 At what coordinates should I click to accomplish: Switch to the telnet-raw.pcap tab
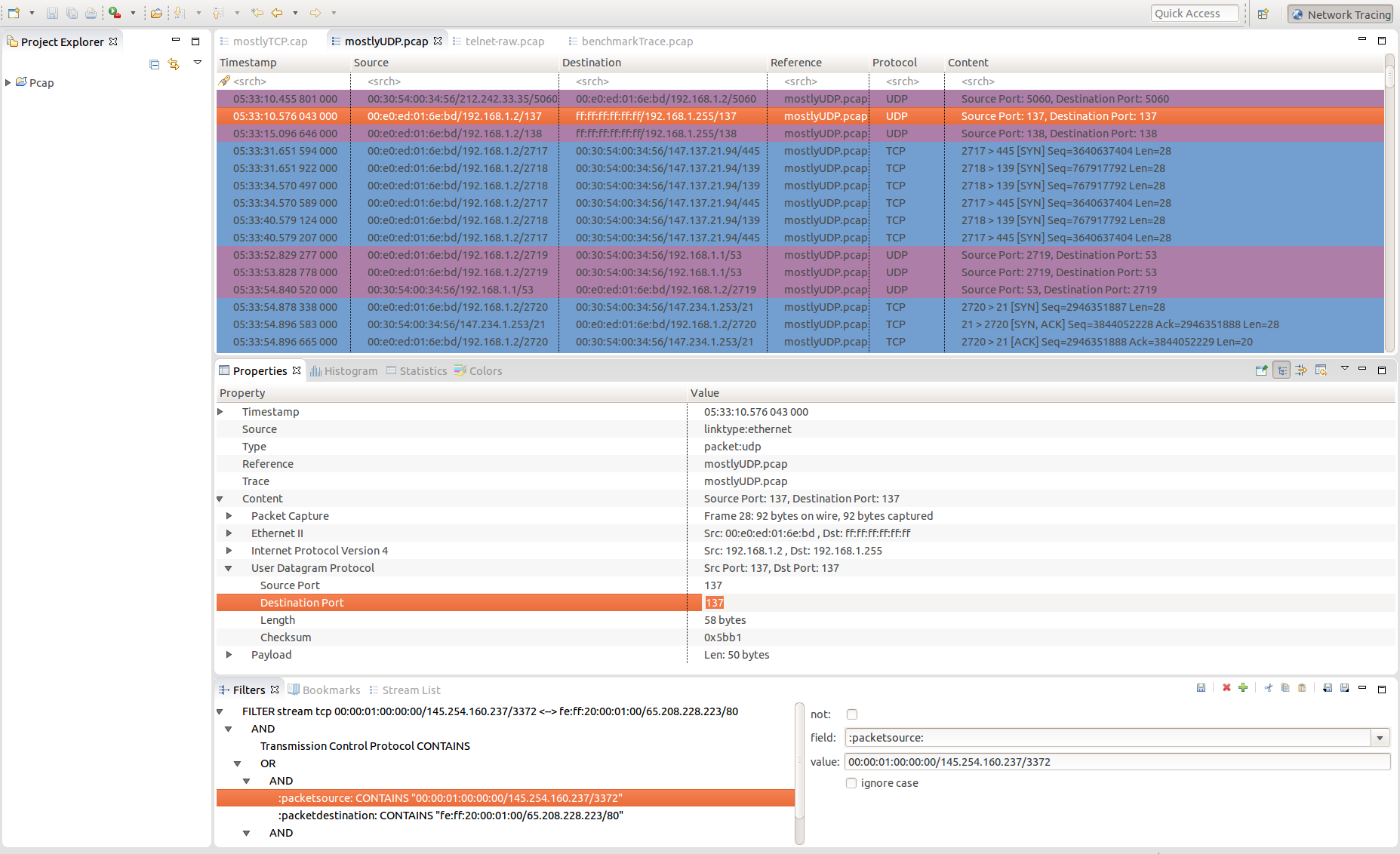coord(504,41)
